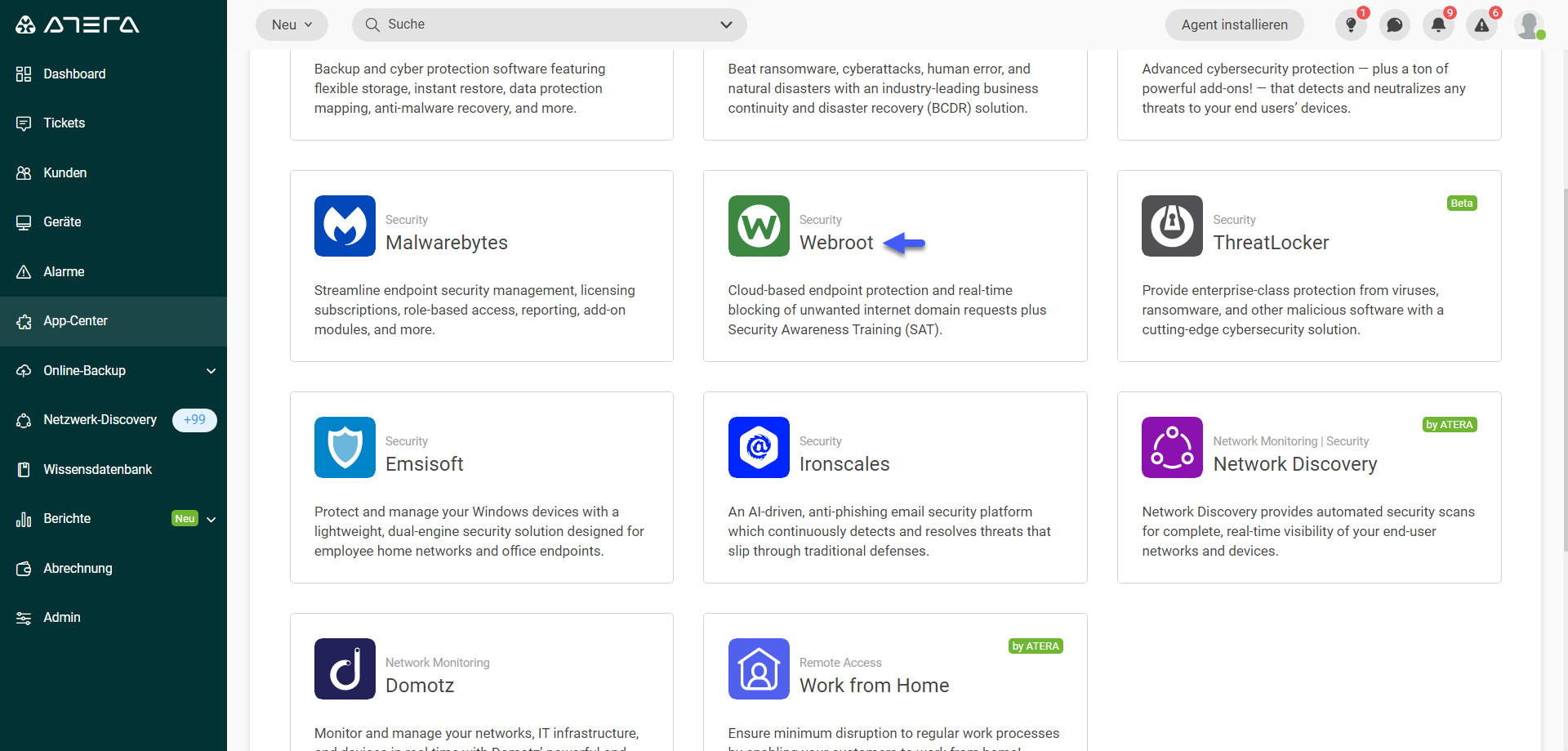The image size is (1568, 751).
Task: Click the Webroot app logo
Action: point(759,226)
